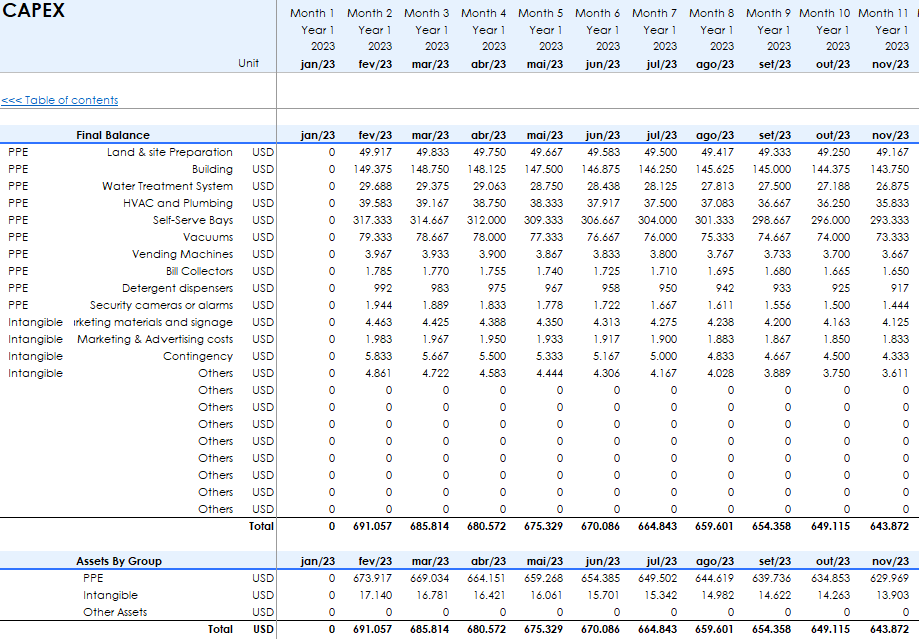Click the Security cameras or alarms label

point(161,305)
